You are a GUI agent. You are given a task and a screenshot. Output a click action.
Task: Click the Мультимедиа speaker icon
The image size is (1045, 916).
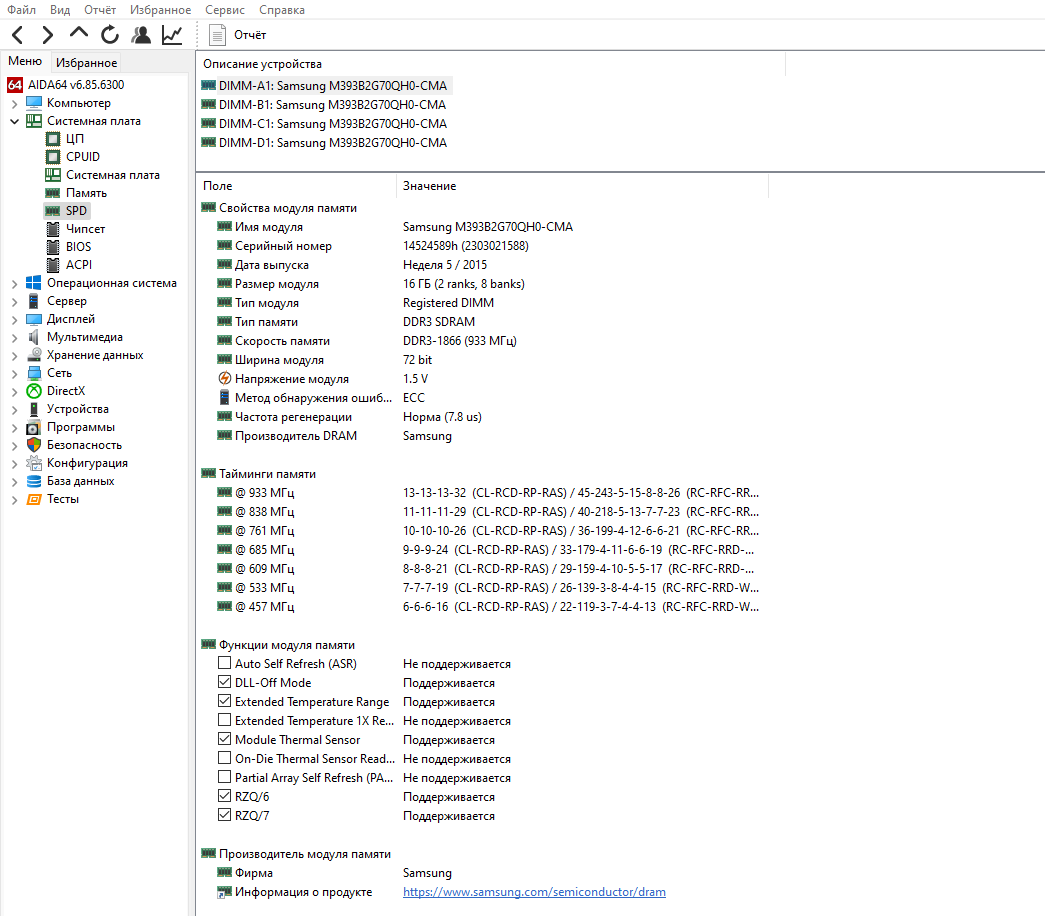[x=33, y=337]
